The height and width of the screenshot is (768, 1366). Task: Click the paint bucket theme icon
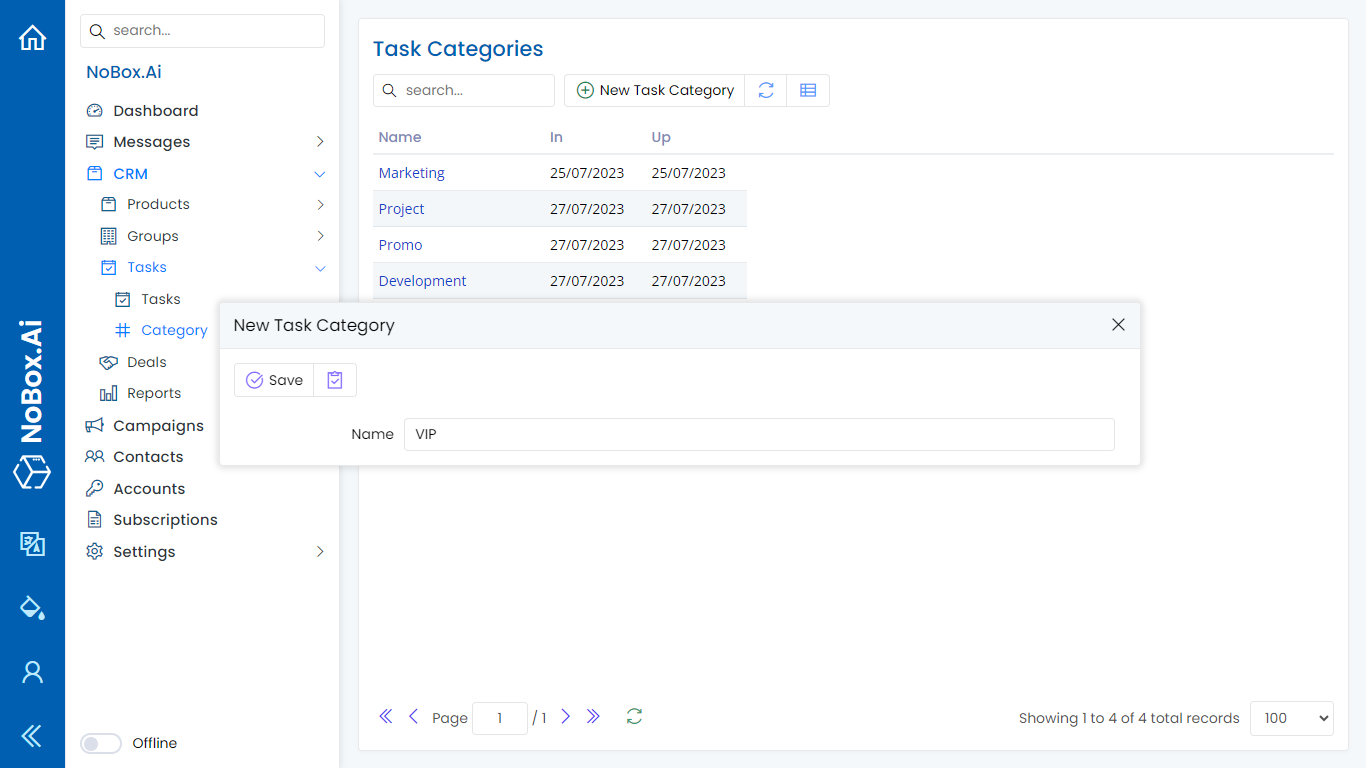click(x=33, y=607)
